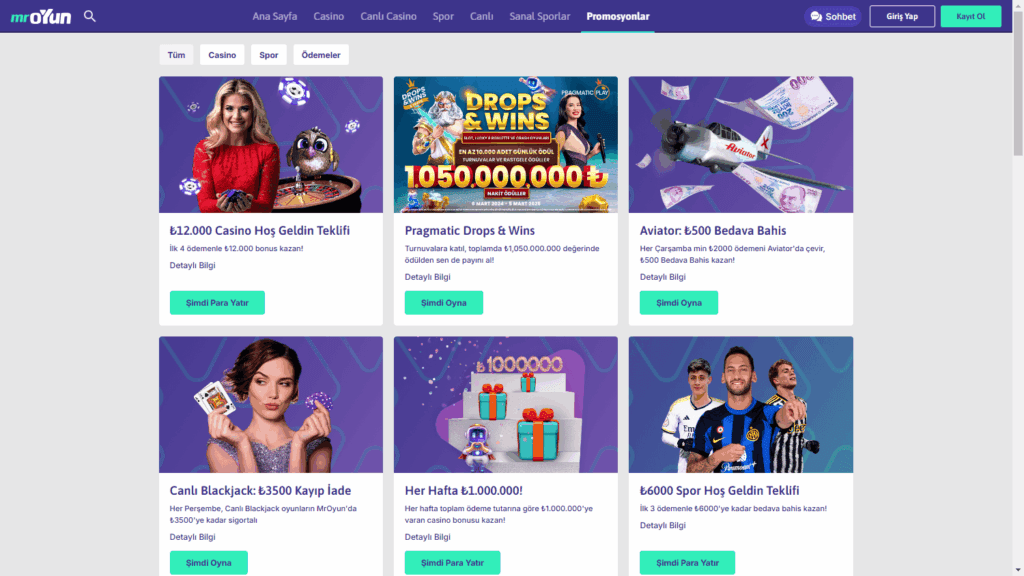This screenshot has height=576, width=1024.
Task: Click the Kayıt Ol button
Action: 970,16
